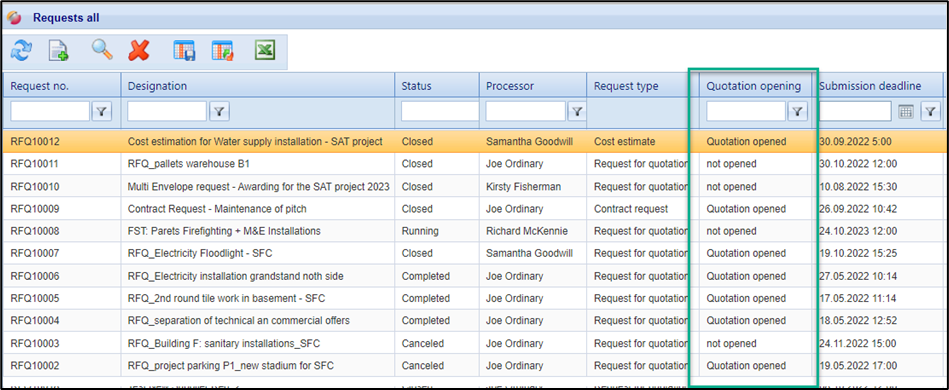Open filter funnel for Processor column
This screenshot has width=949, height=390.
577,111
